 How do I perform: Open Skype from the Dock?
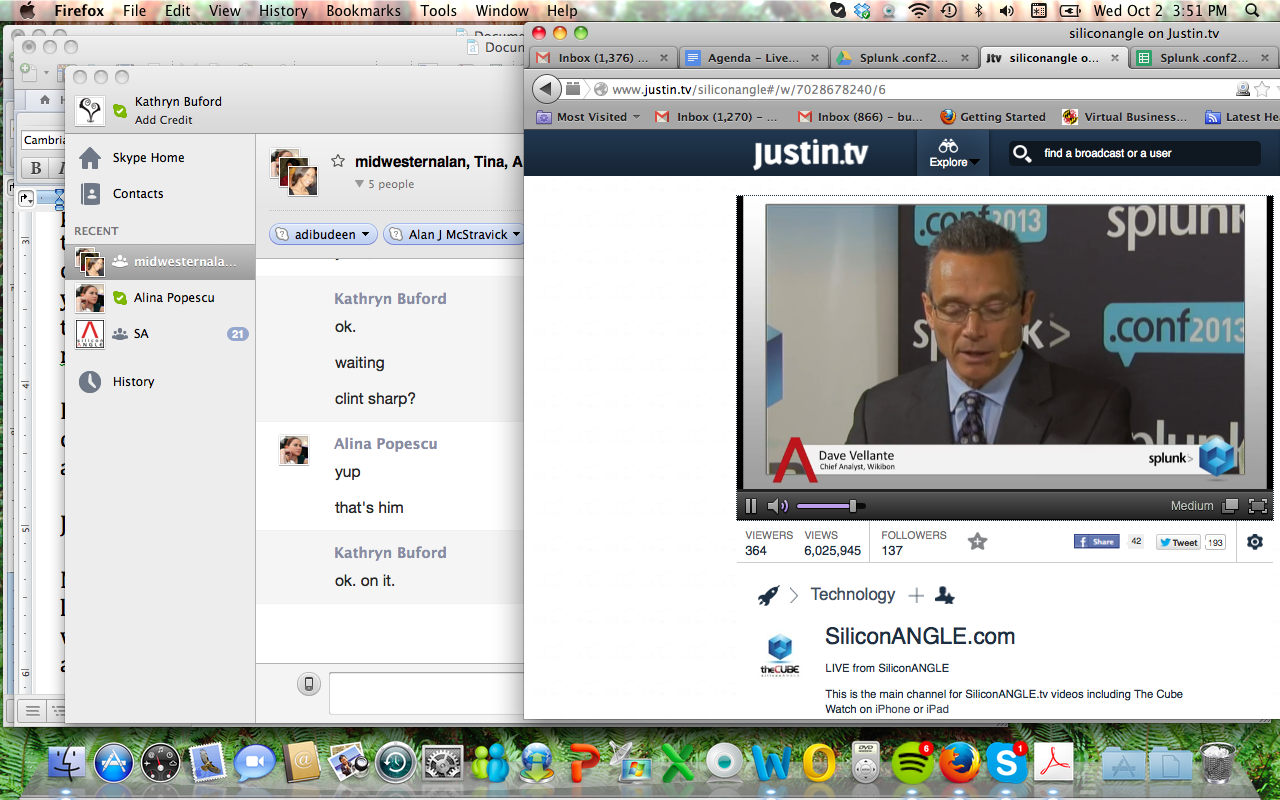pos(1007,763)
